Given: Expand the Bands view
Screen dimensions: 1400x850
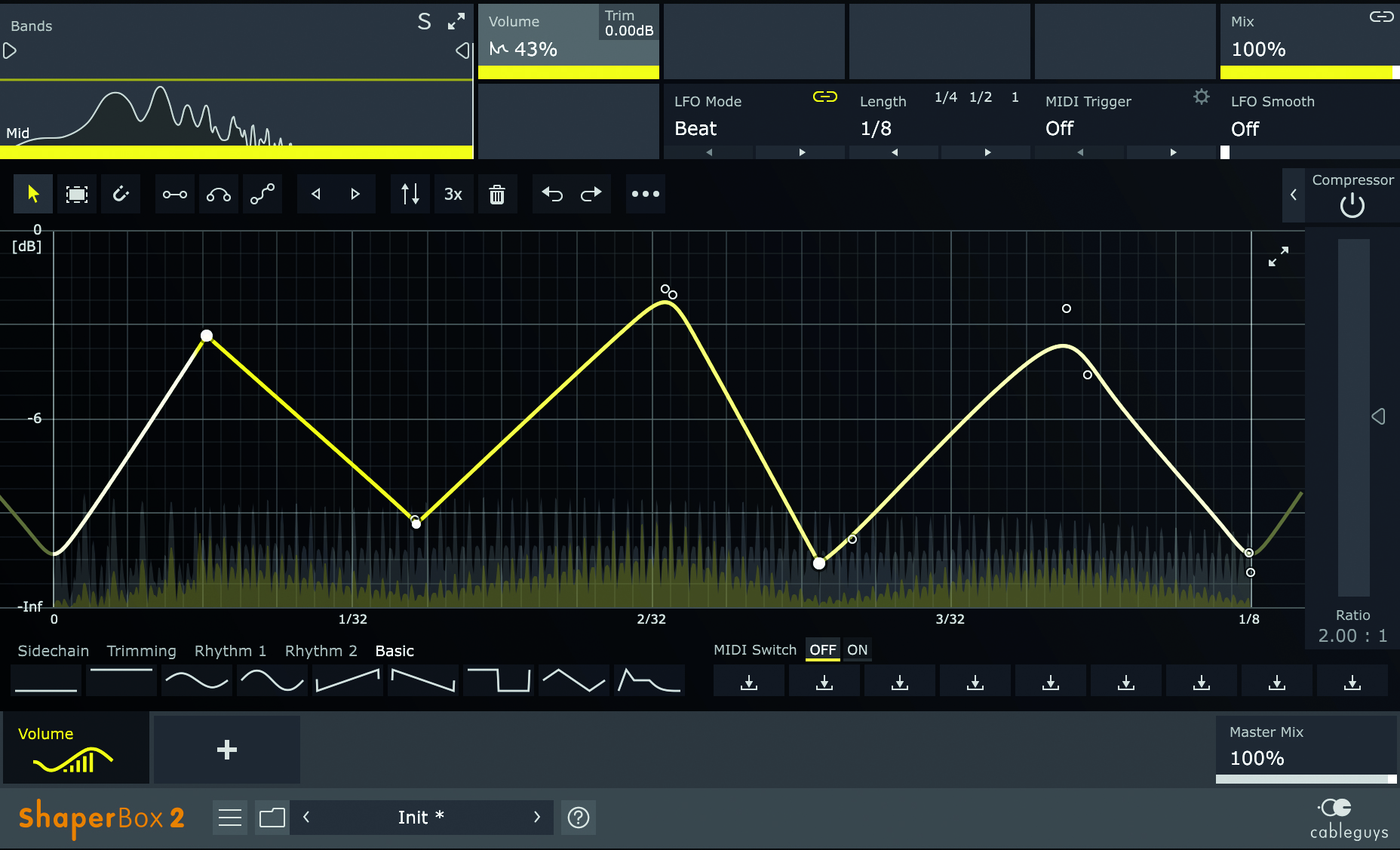Looking at the screenshot, I should [456, 22].
